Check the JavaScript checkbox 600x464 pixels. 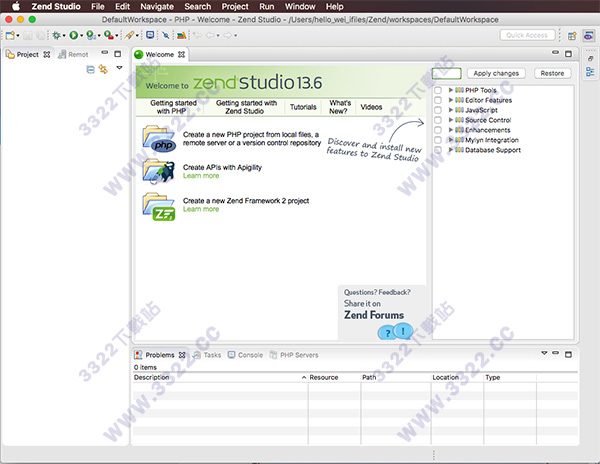point(438,110)
